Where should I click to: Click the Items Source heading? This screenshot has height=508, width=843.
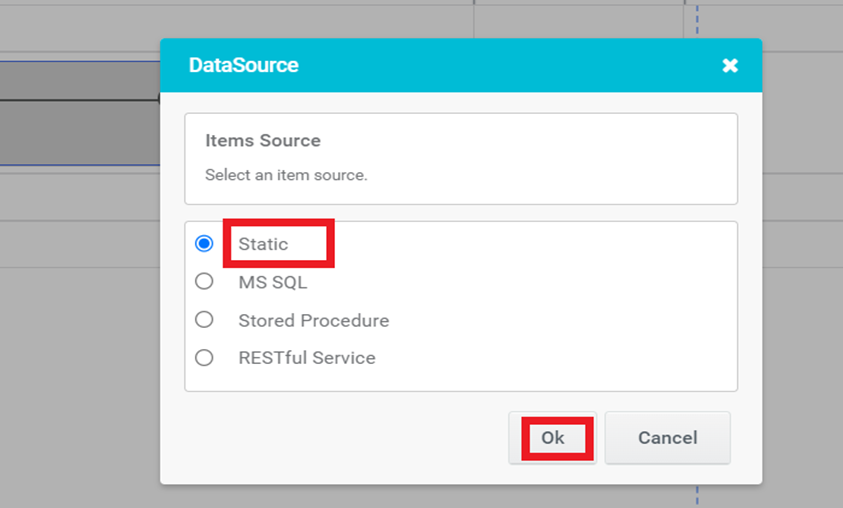263,141
